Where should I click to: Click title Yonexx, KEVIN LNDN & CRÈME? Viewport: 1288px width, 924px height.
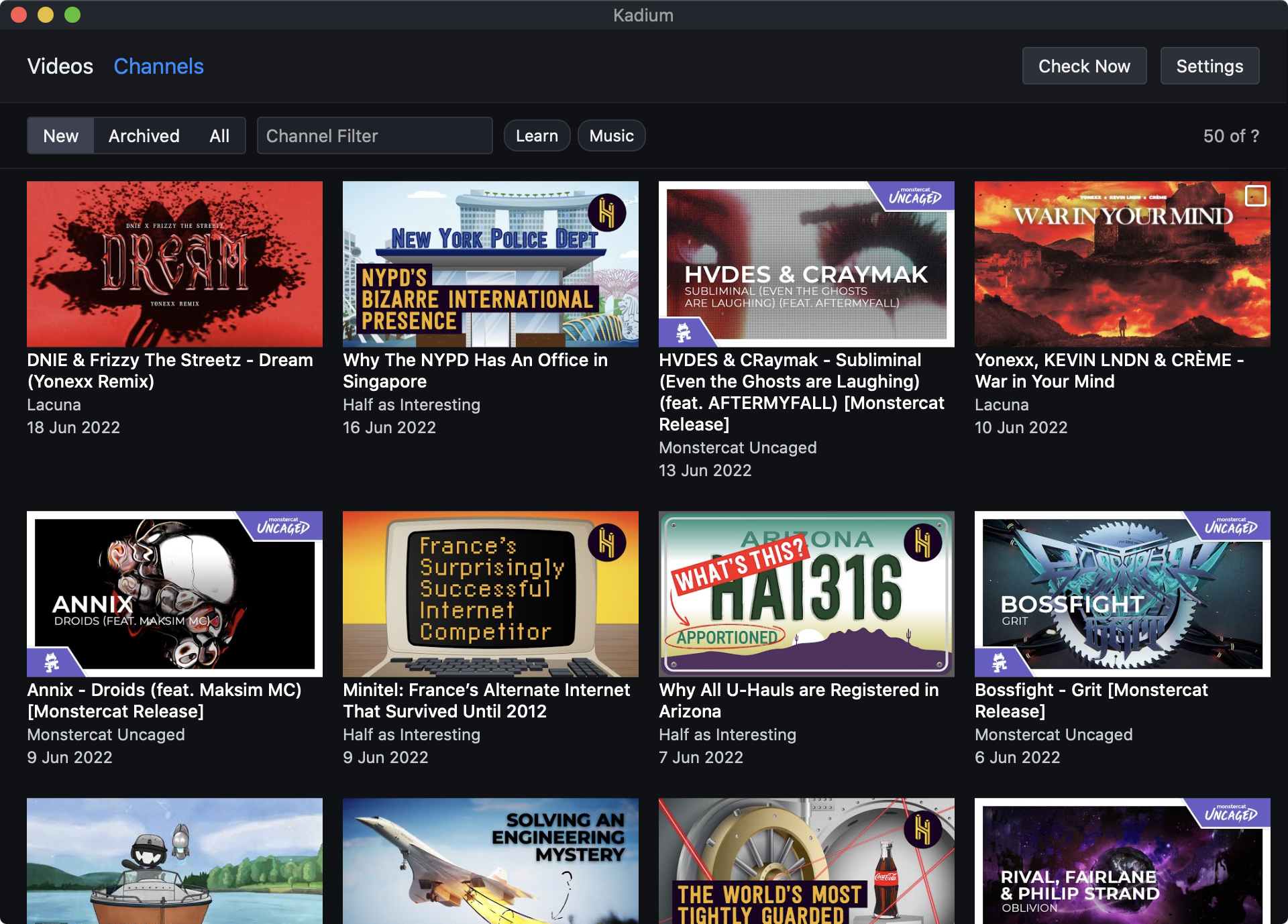click(x=1110, y=370)
